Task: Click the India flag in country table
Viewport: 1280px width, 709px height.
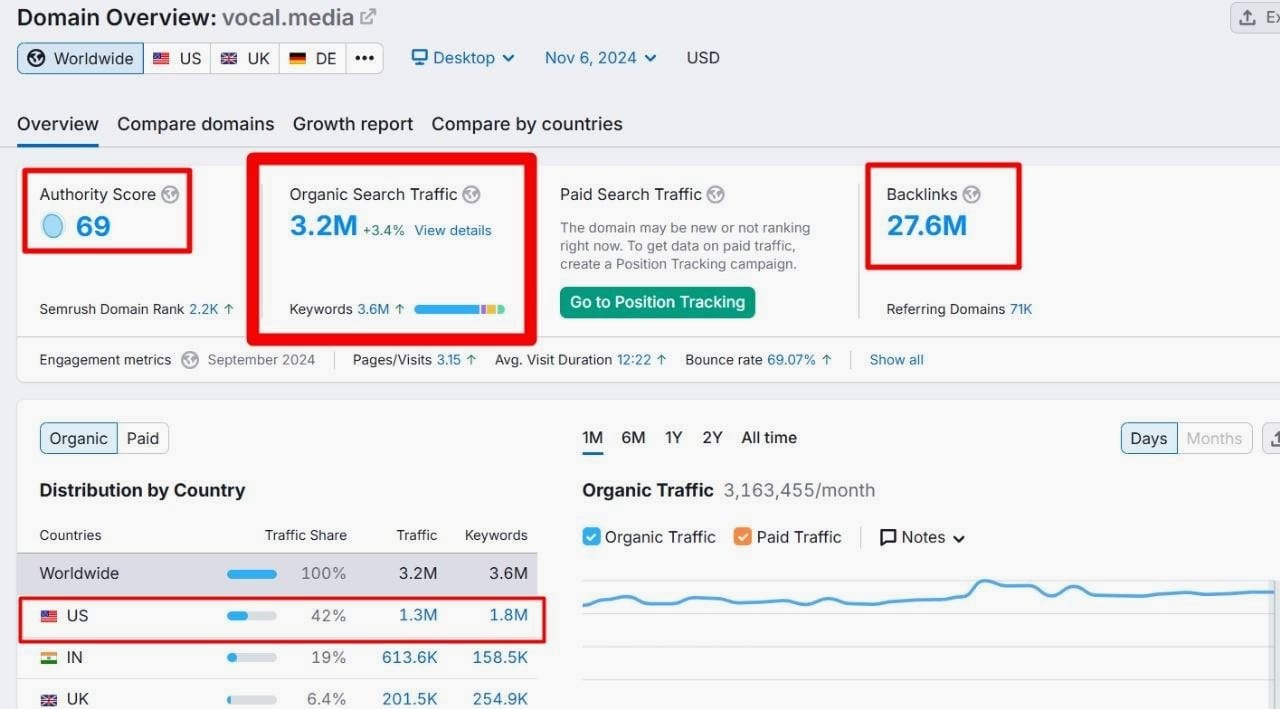Action: (48, 658)
